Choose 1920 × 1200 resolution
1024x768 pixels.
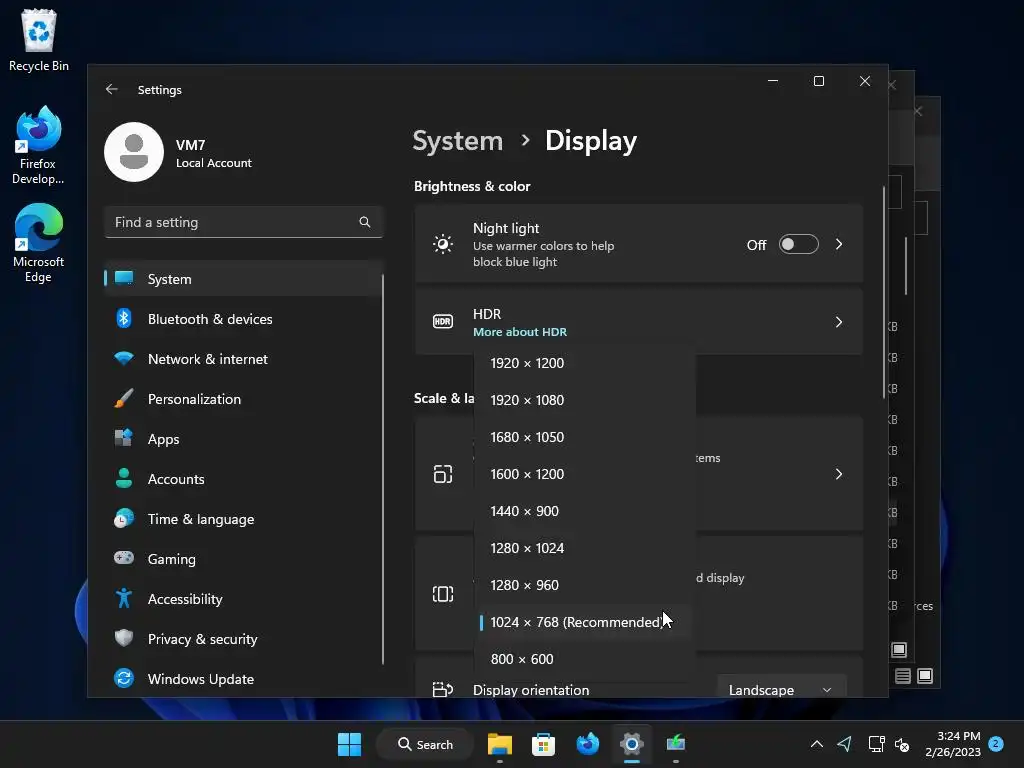(584, 363)
